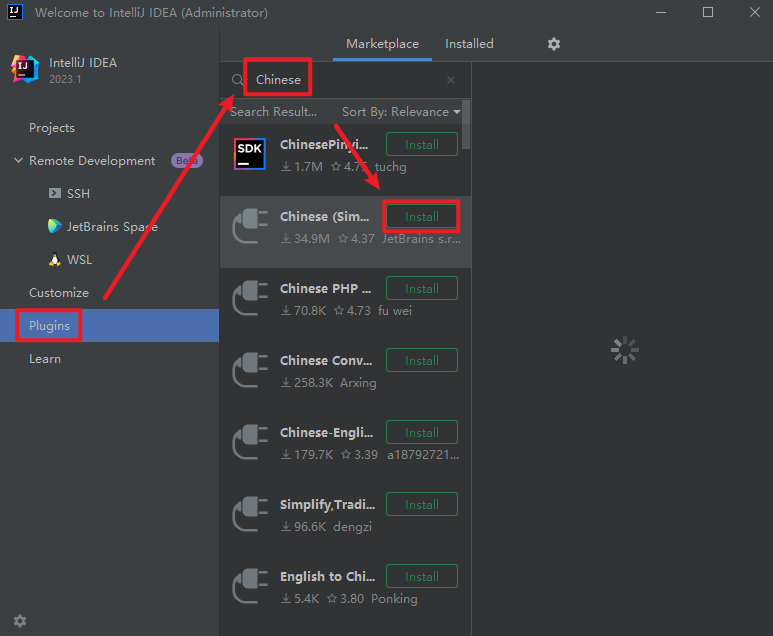Select JetBrains Space under Remote Development
773x636 pixels.
112,227
